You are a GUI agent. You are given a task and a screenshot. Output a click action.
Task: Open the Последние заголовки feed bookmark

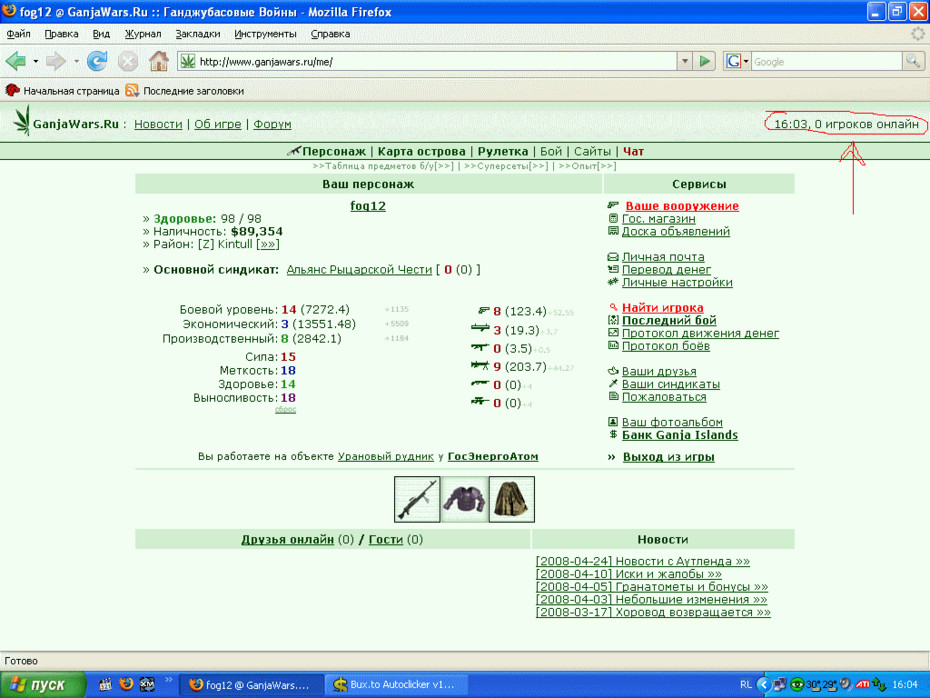pyautogui.click(x=185, y=91)
